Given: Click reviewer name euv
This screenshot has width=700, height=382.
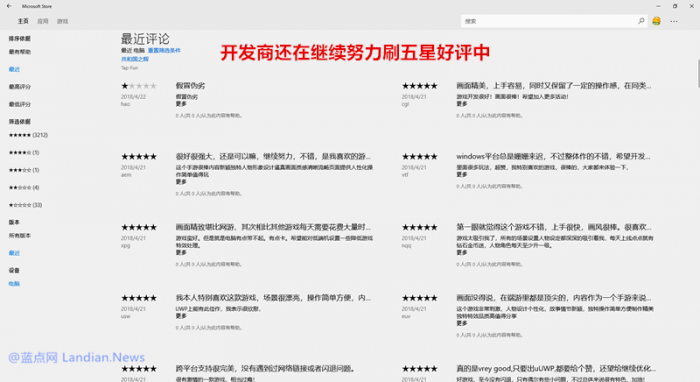Looking at the screenshot, I should pyautogui.click(x=406, y=316).
